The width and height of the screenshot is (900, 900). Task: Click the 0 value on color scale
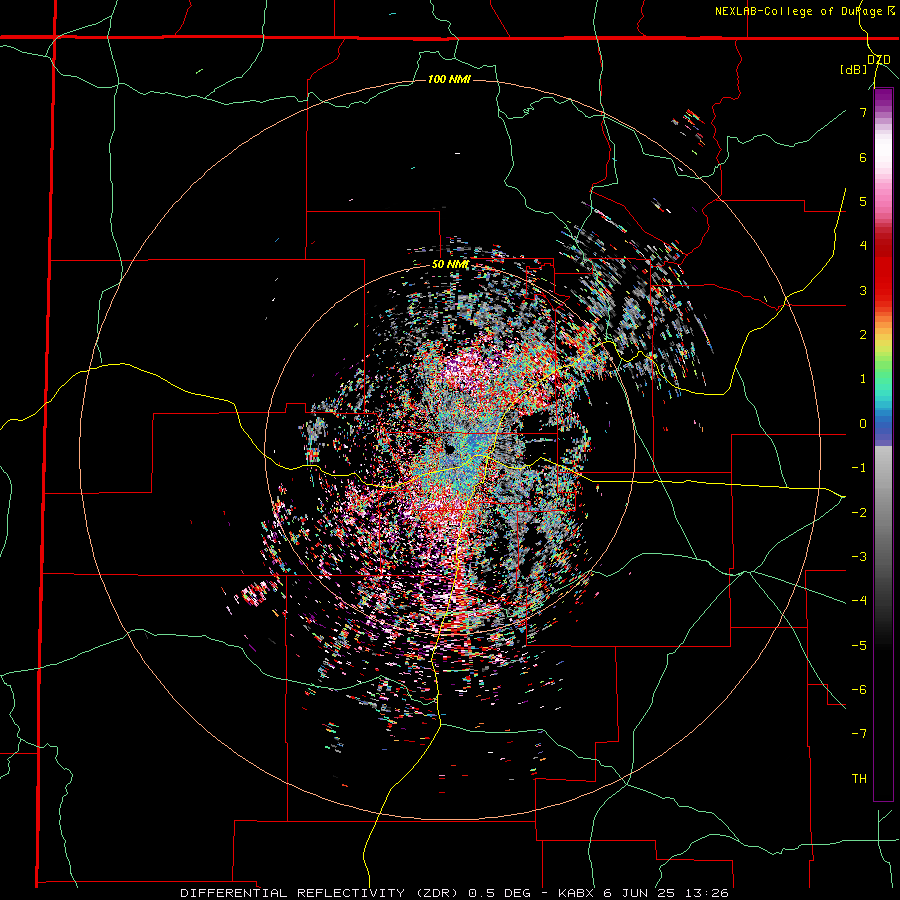coord(863,424)
